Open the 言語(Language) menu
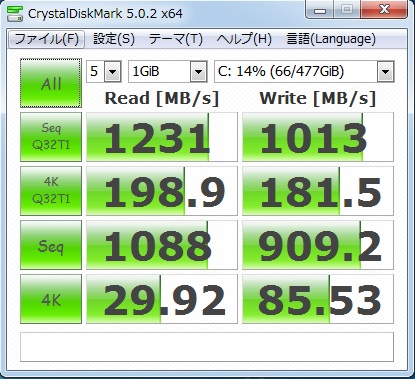The image size is (415, 379). click(331, 39)
